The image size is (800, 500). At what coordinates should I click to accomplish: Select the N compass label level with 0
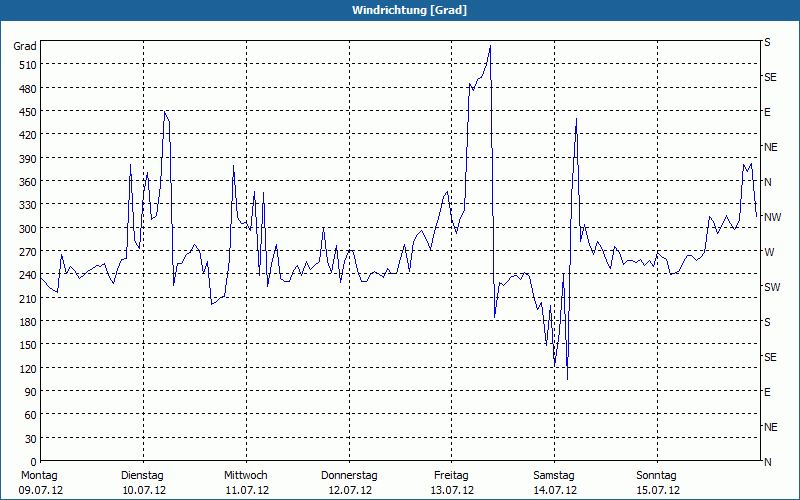pyautogui.click(x=768, y=462)
